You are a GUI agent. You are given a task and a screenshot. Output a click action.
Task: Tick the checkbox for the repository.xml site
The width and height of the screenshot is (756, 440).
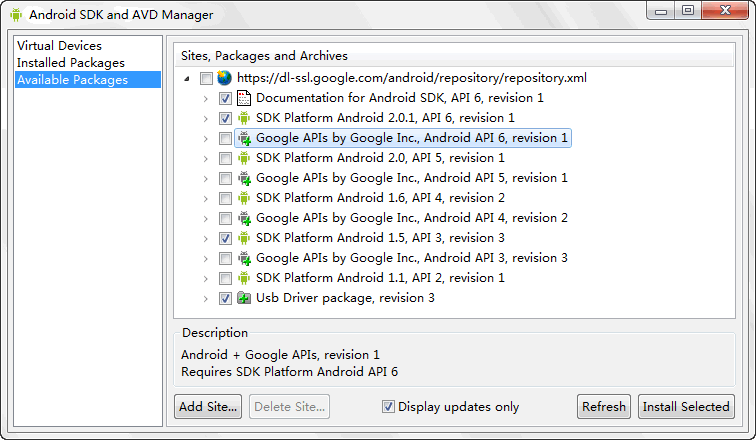click(206, 78)
